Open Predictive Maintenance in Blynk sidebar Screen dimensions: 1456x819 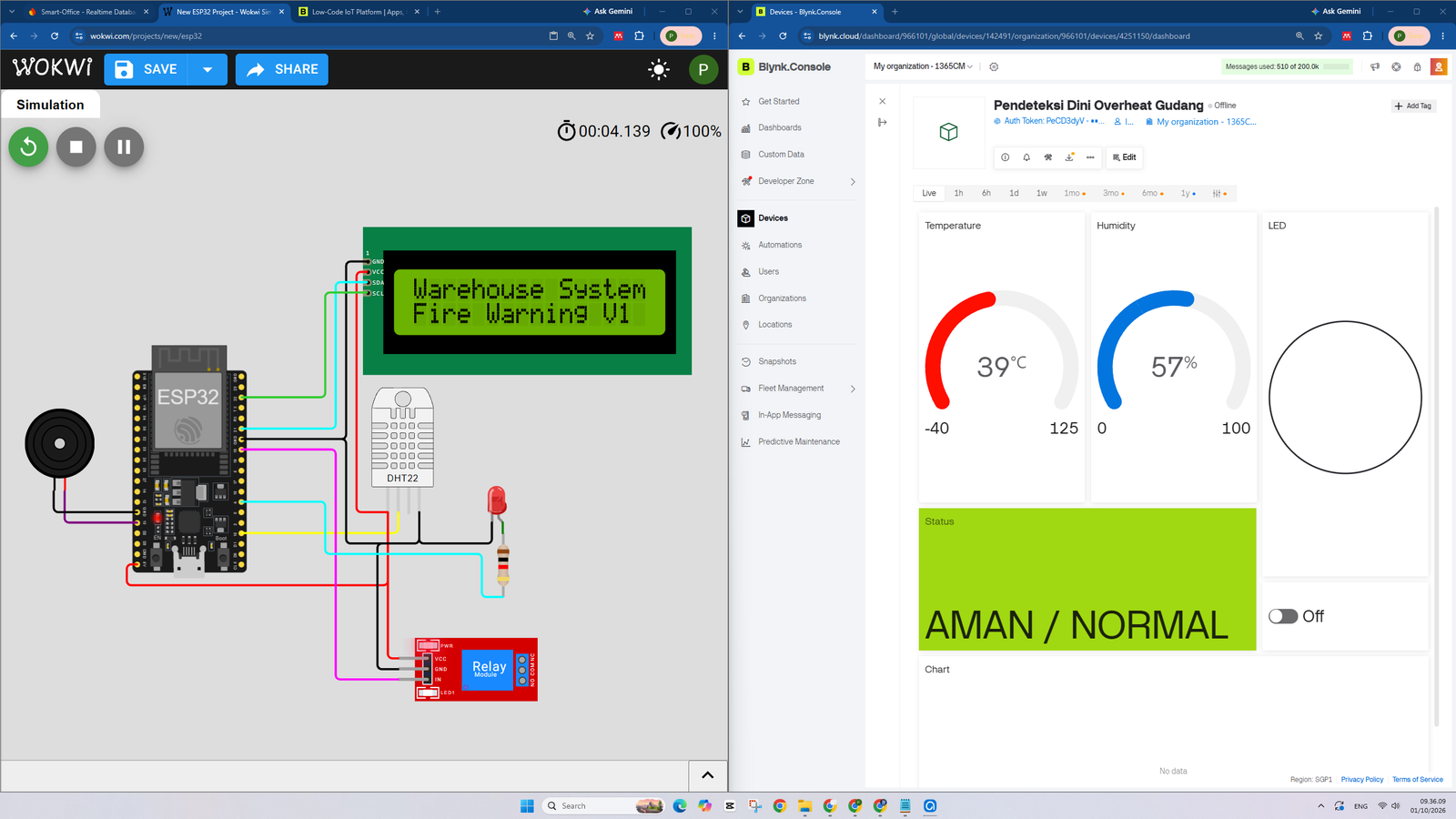(x=799, y=441)
